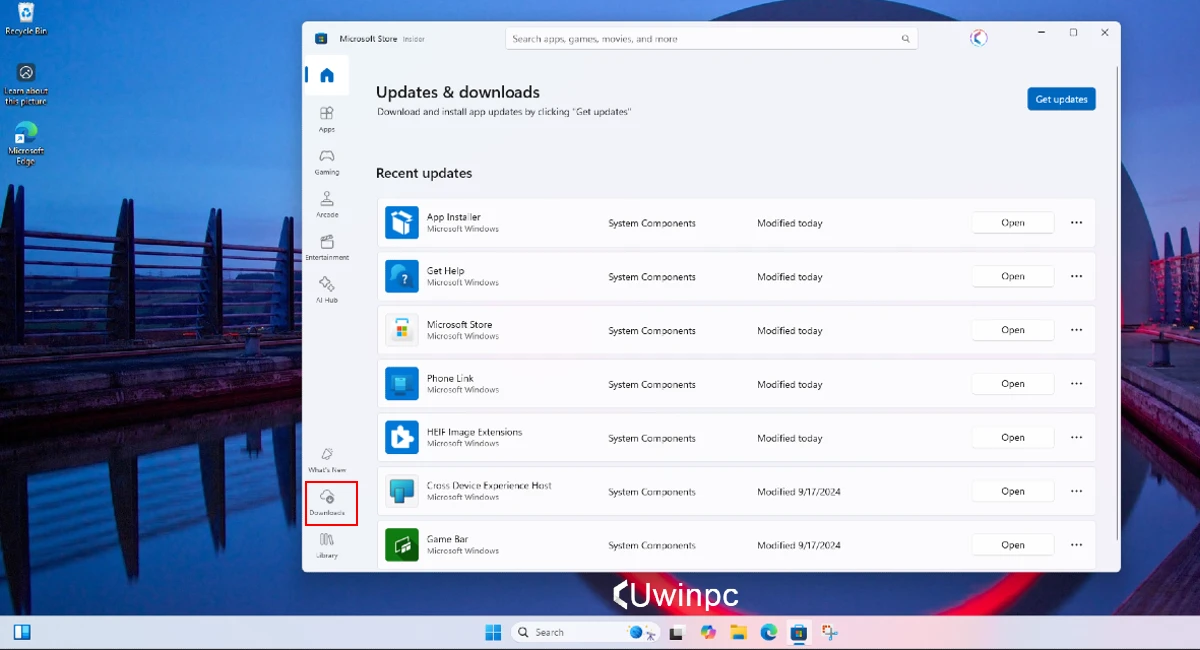Click the Get updates button
The height and width of the screenshot is (650, 1200).
(x=1061, y=99)
